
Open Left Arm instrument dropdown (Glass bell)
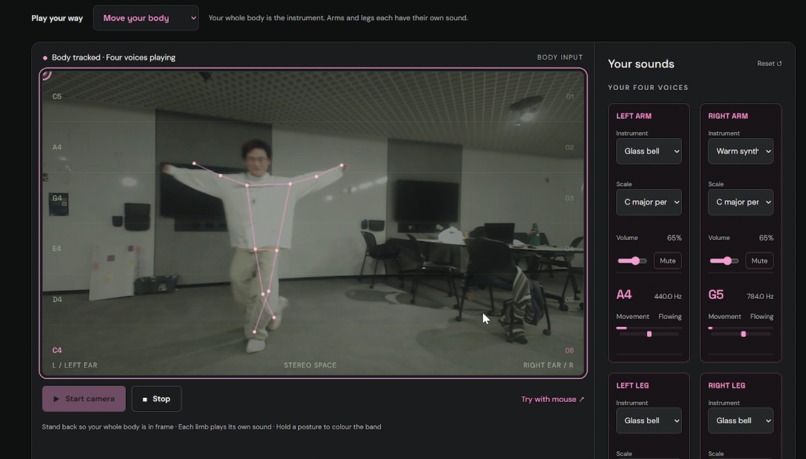pos(649,151)
